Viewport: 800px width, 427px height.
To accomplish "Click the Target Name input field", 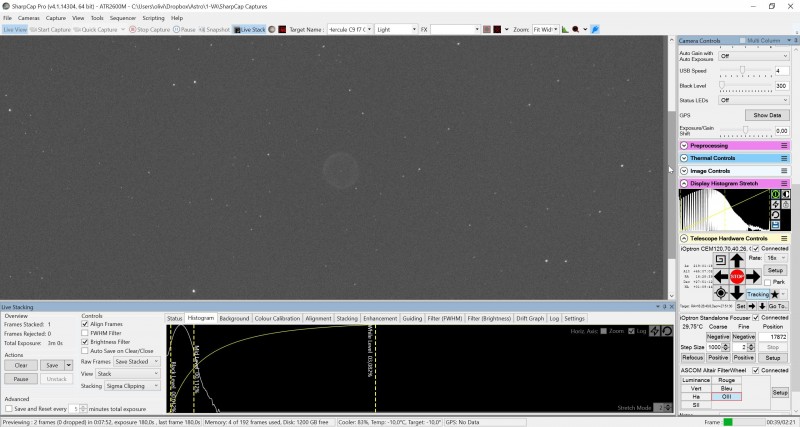I will click(x=349, y=30).
